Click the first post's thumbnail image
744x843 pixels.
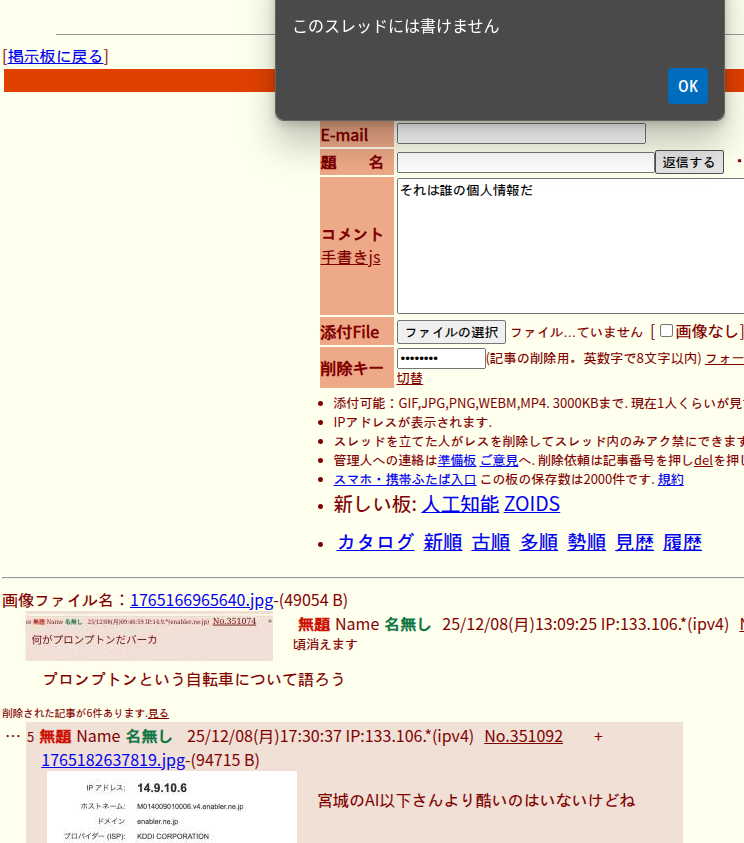pyautogui.click(x=149, y=638)
